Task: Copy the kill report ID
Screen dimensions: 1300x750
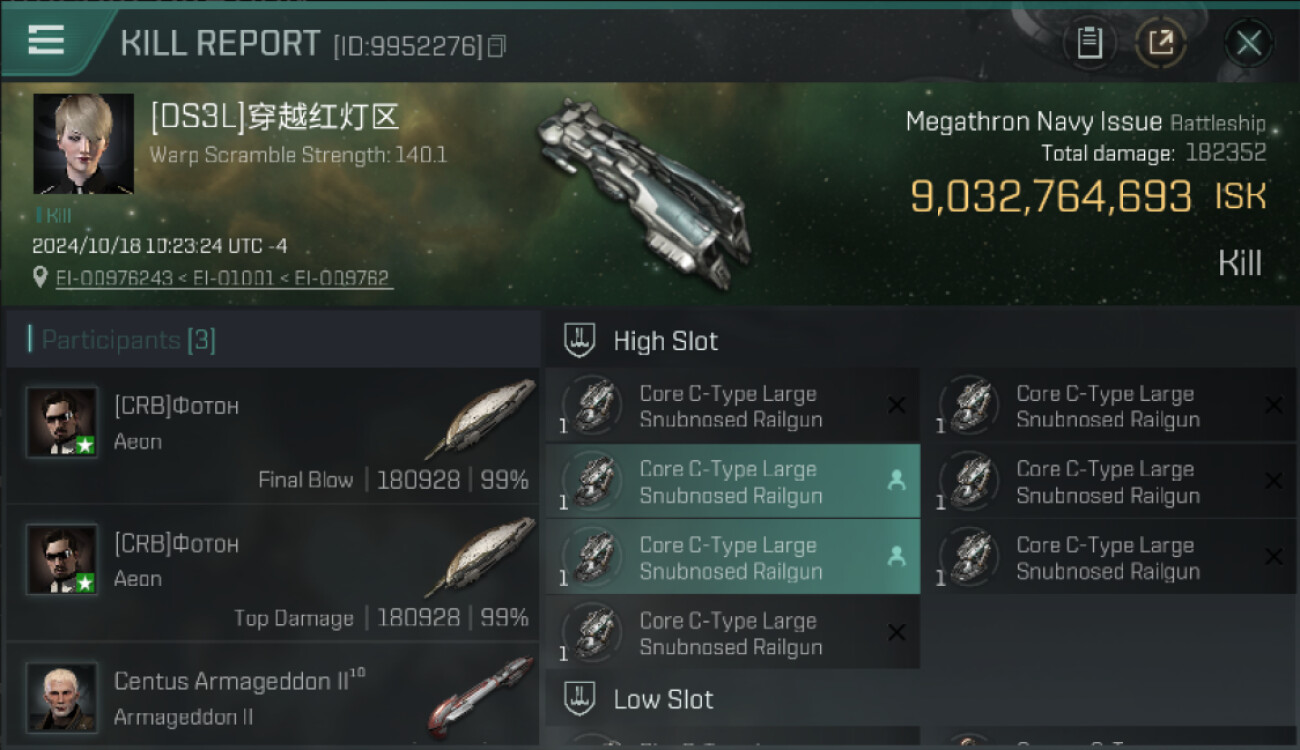Action: 497,46
